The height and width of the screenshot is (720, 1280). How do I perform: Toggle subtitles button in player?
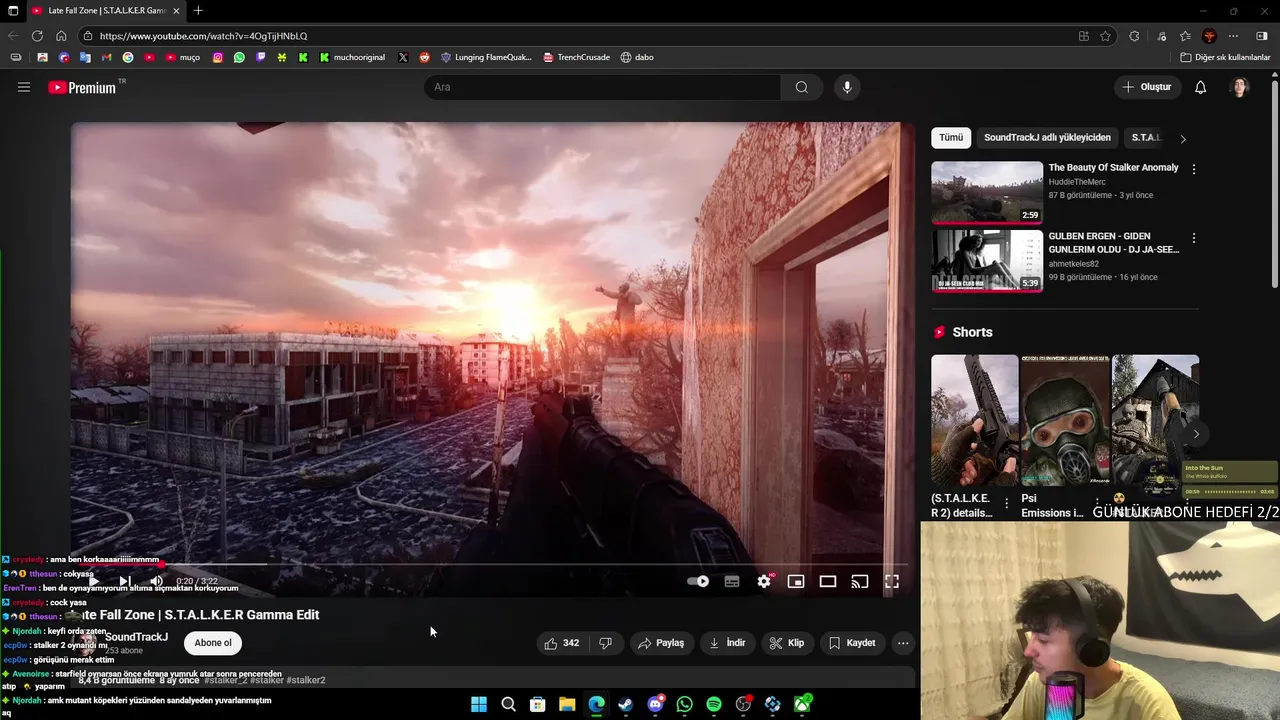(732, 581)
